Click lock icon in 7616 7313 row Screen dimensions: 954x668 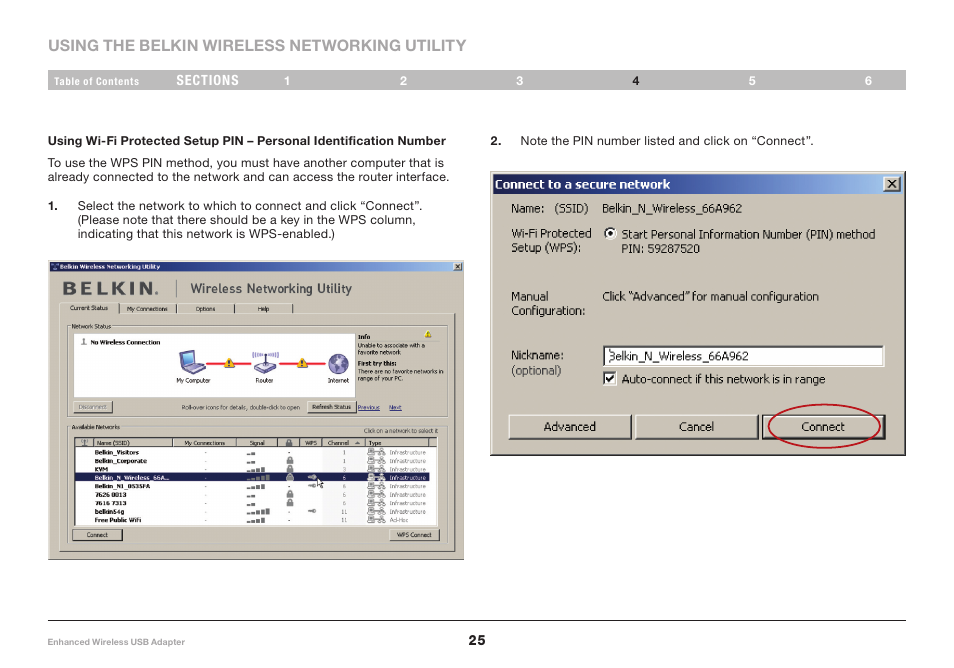click(290, 503)
